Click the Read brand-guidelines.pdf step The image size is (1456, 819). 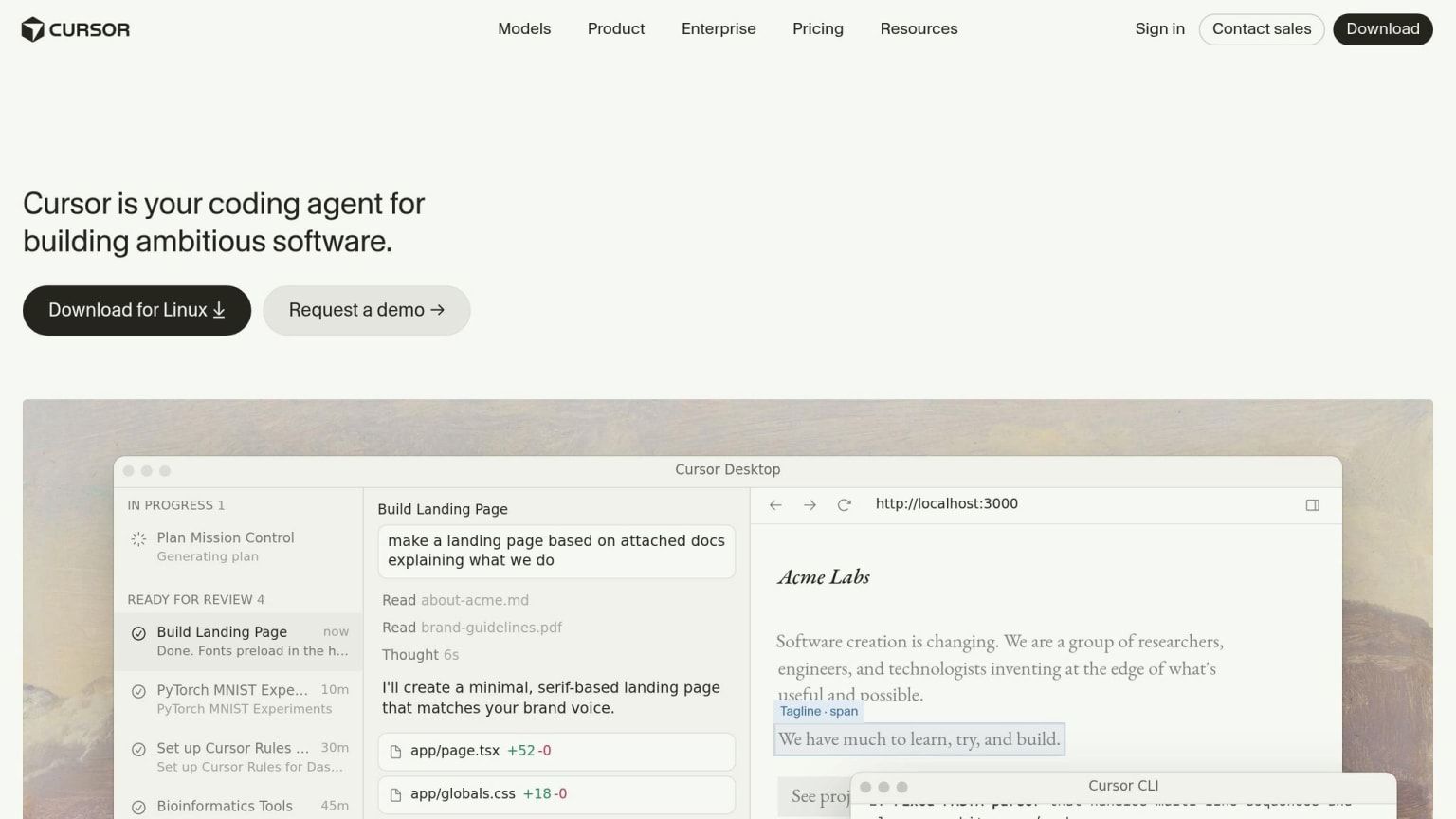[x=472, y=628]
